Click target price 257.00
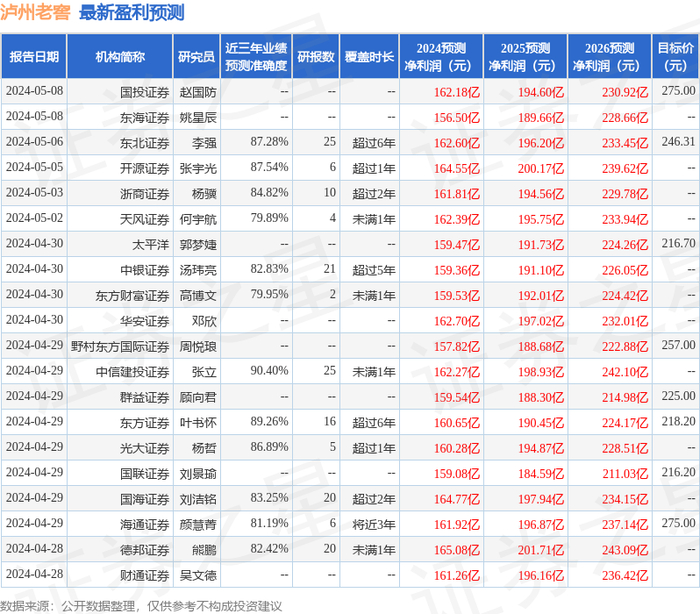This screenshot has height=614, width=700. [678, 345]
